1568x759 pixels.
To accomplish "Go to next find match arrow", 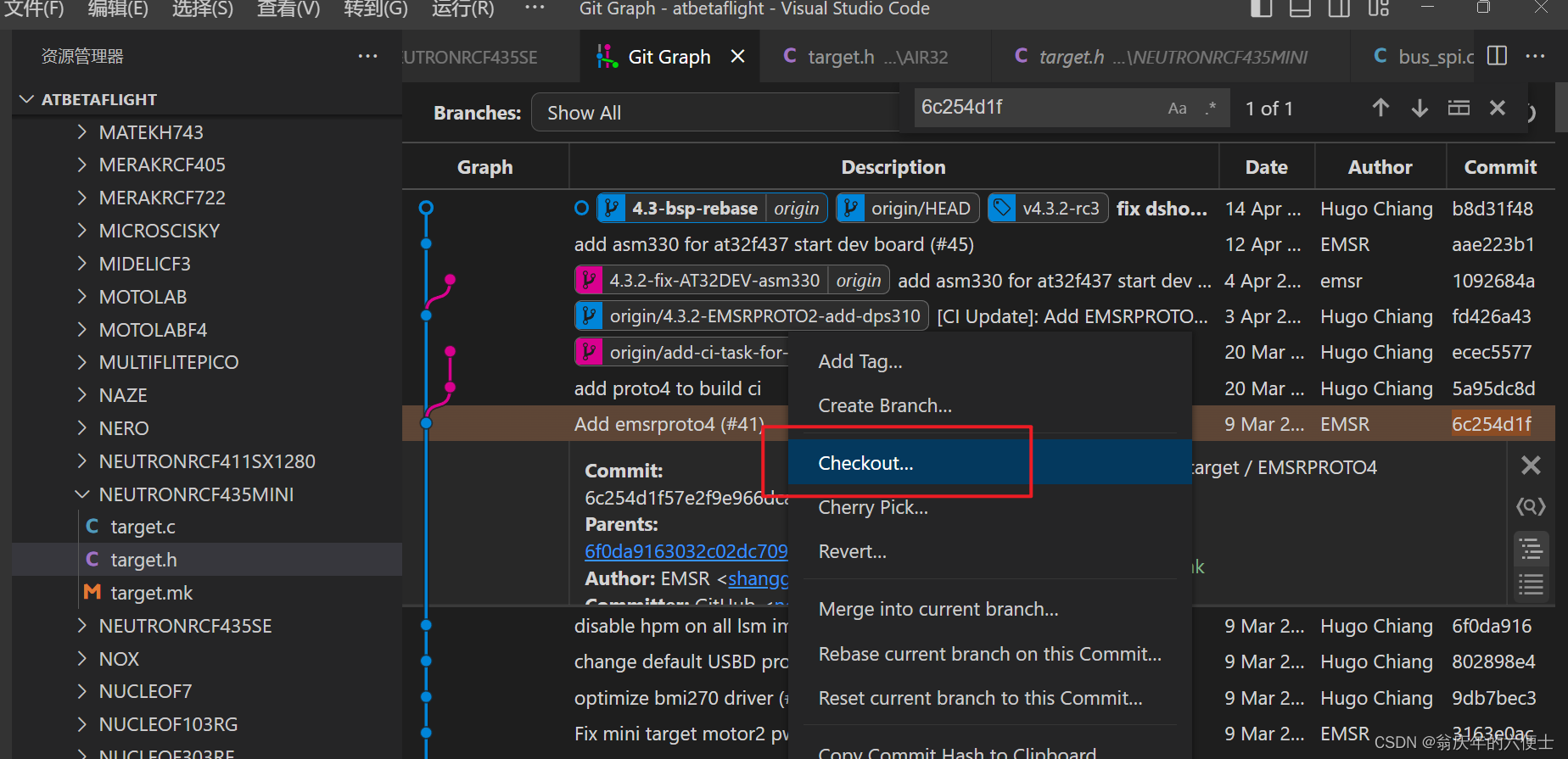I will (1420, 109).
